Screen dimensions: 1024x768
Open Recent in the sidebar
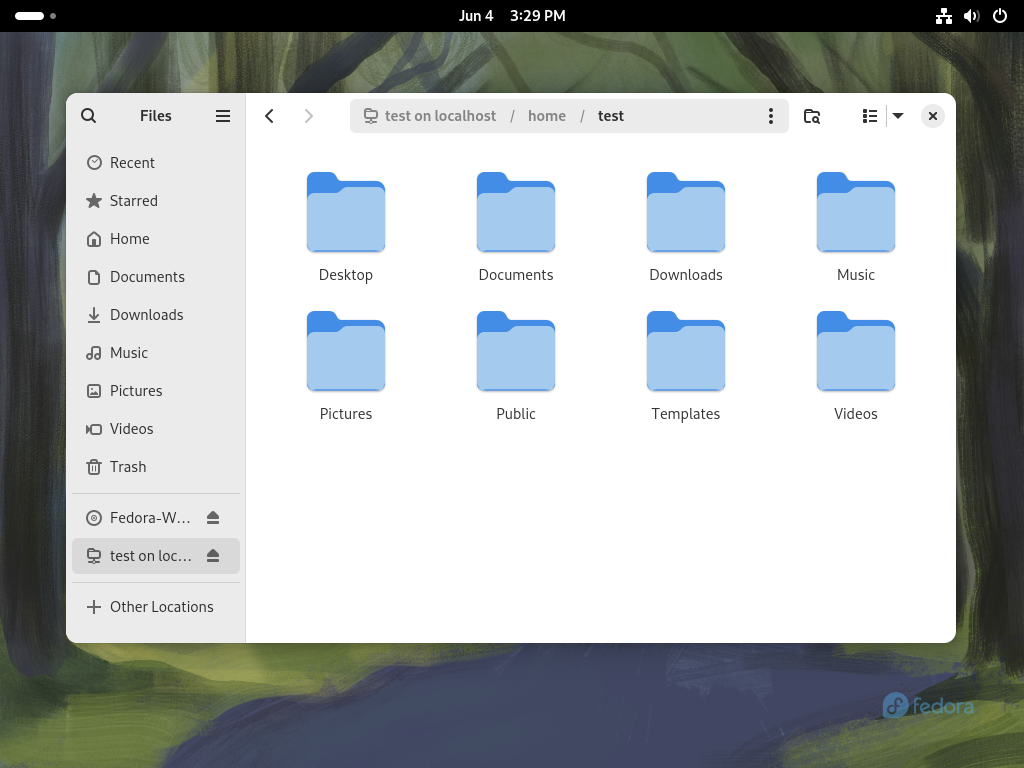(156, 163)
